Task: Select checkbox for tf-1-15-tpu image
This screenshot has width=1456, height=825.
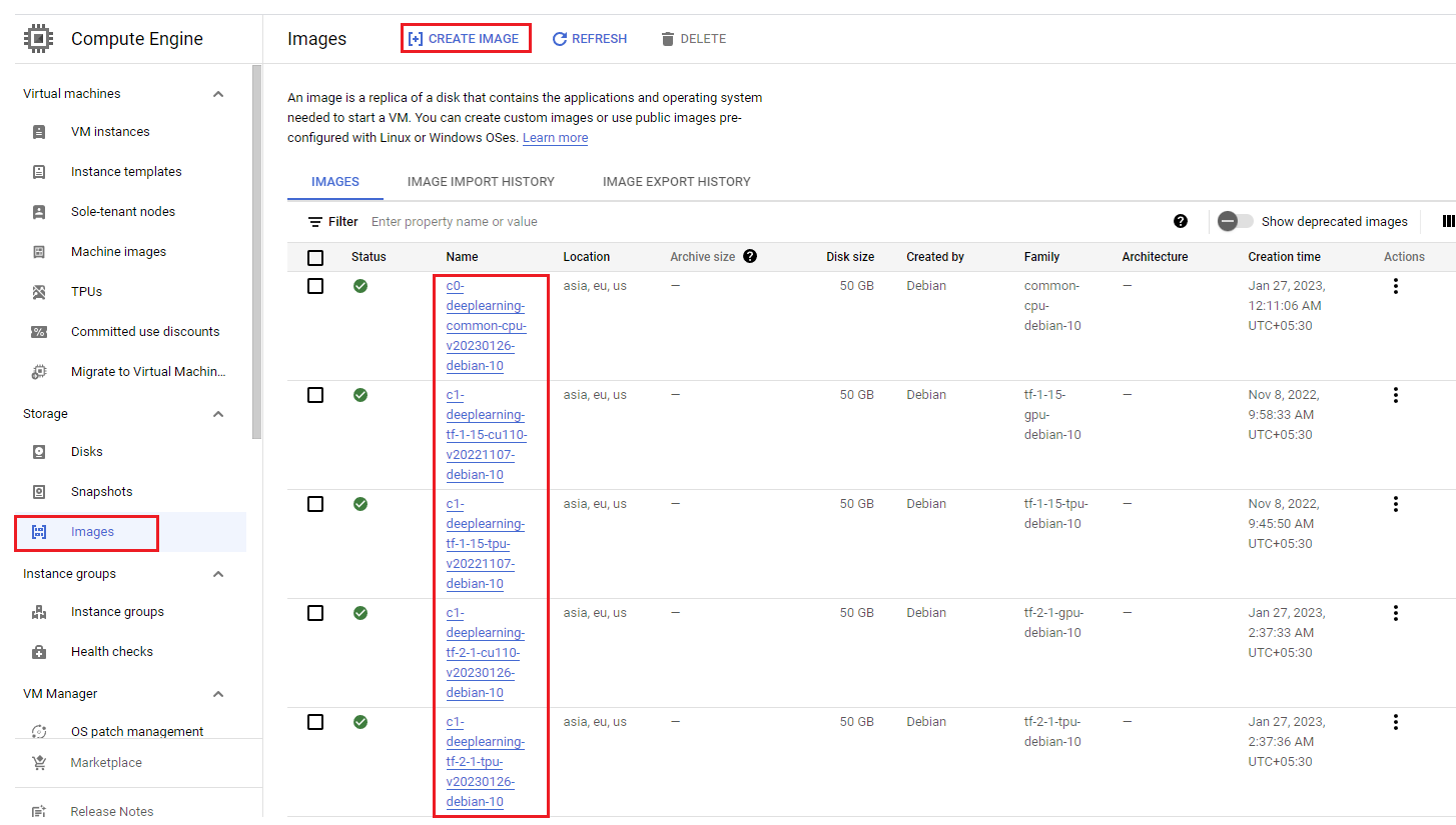Action: pyautogui.click(x=315, y=504)
